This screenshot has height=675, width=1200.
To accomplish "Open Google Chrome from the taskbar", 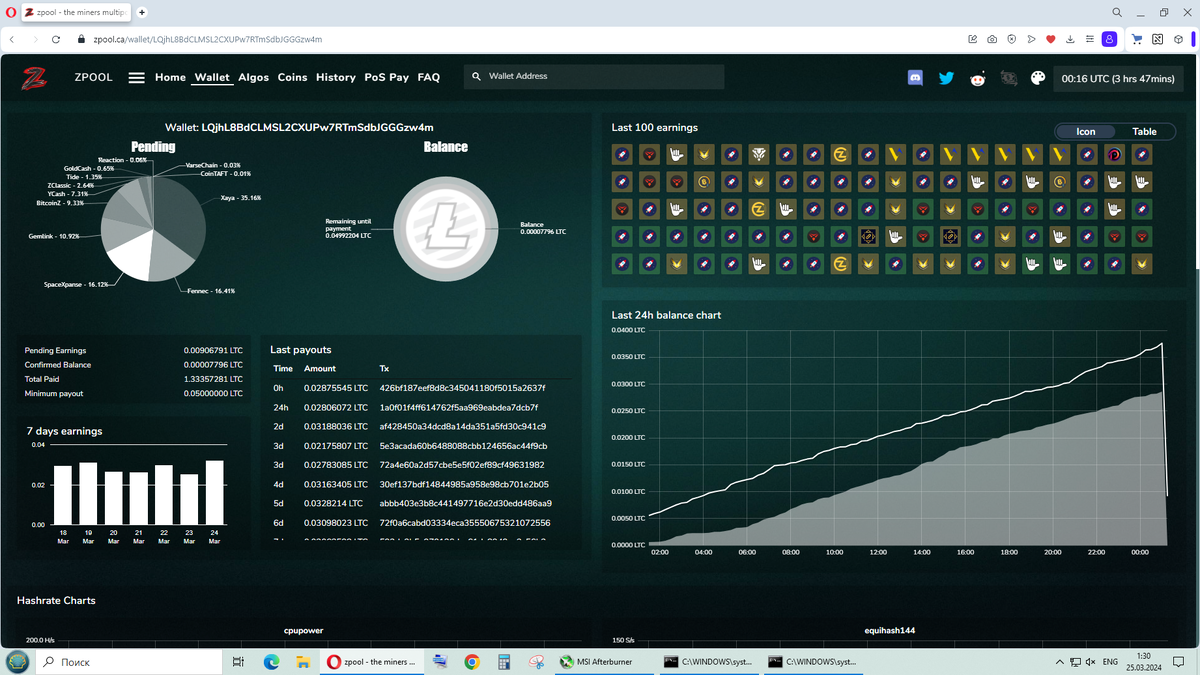I will click(x=473, y=662).
